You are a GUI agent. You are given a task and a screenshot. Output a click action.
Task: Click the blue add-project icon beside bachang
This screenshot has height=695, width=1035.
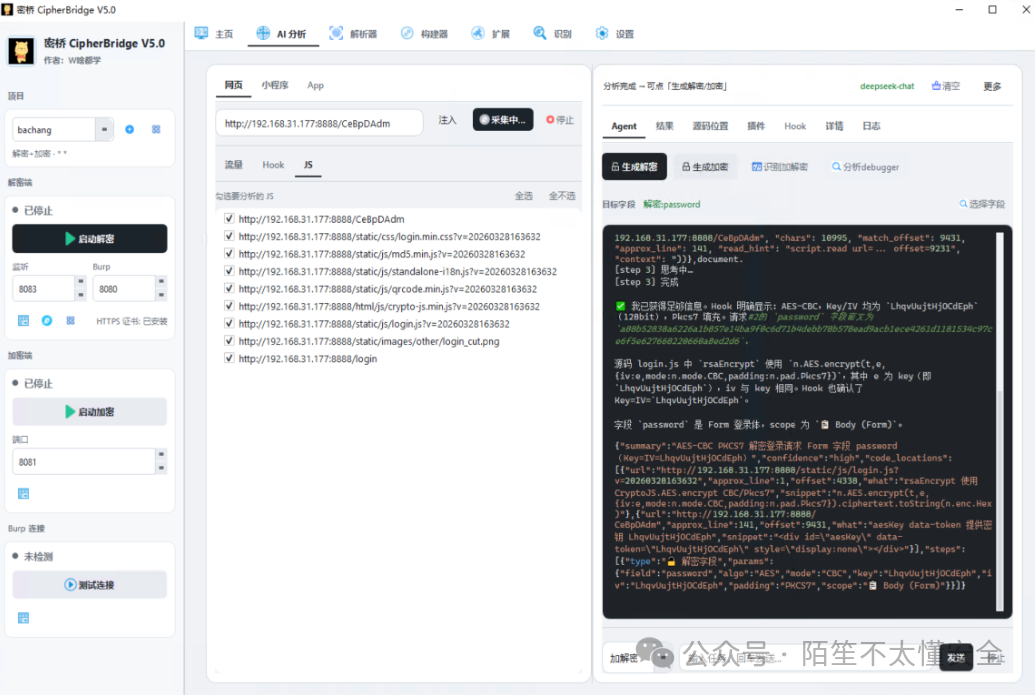tap(129, 129)
